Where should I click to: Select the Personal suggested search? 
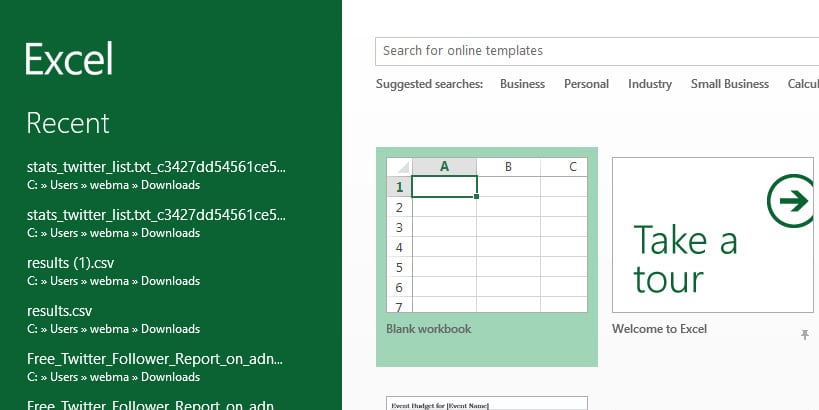click(586, 84)
